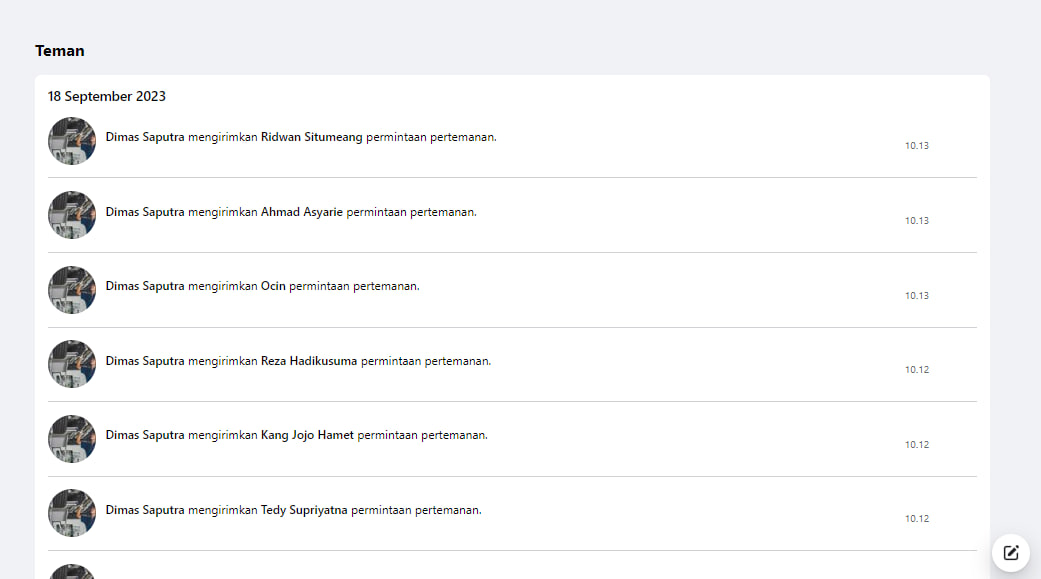Open avatar in Kang Jojo Hamet row
This screenshot has width=1041, height=579.
tap(72, 439)
